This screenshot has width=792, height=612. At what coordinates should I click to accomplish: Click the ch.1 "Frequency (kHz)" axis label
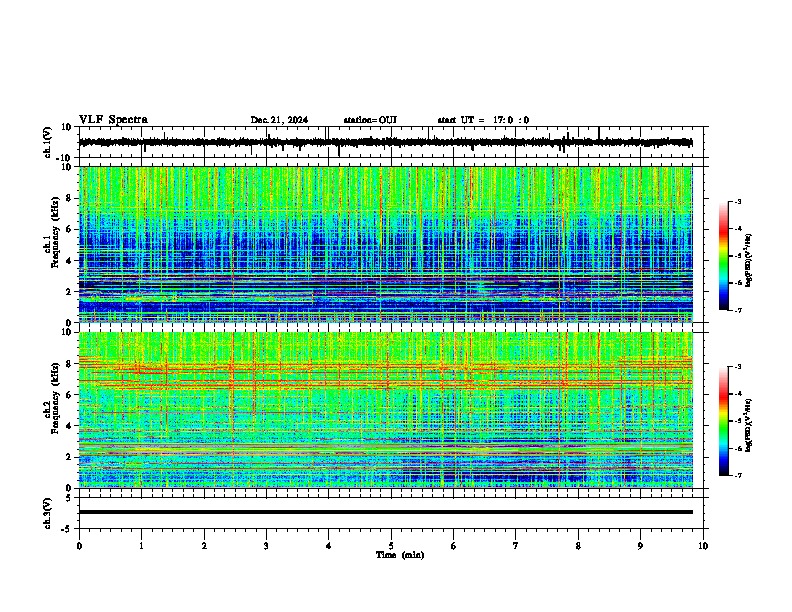coord(54,233)
